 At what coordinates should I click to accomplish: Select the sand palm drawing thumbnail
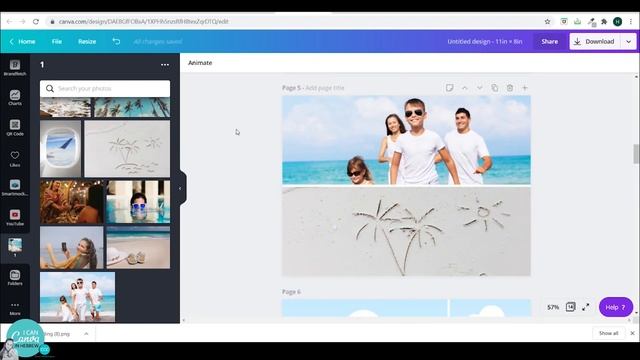[127, 149]
